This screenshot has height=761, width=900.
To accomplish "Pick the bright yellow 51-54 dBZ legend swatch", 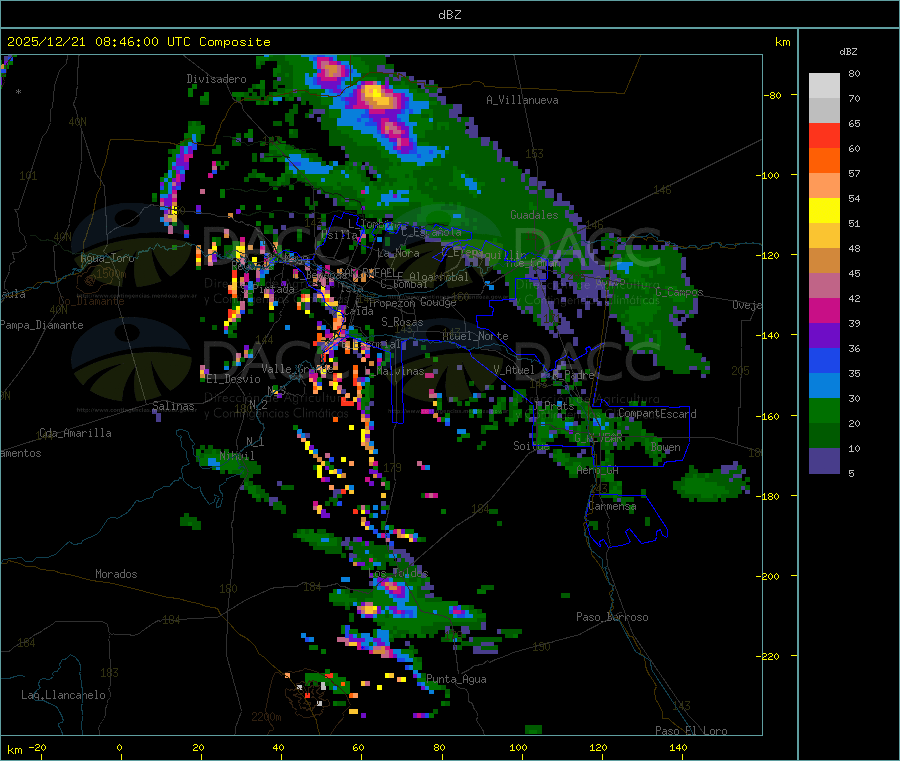I will [x=824, y=211].
